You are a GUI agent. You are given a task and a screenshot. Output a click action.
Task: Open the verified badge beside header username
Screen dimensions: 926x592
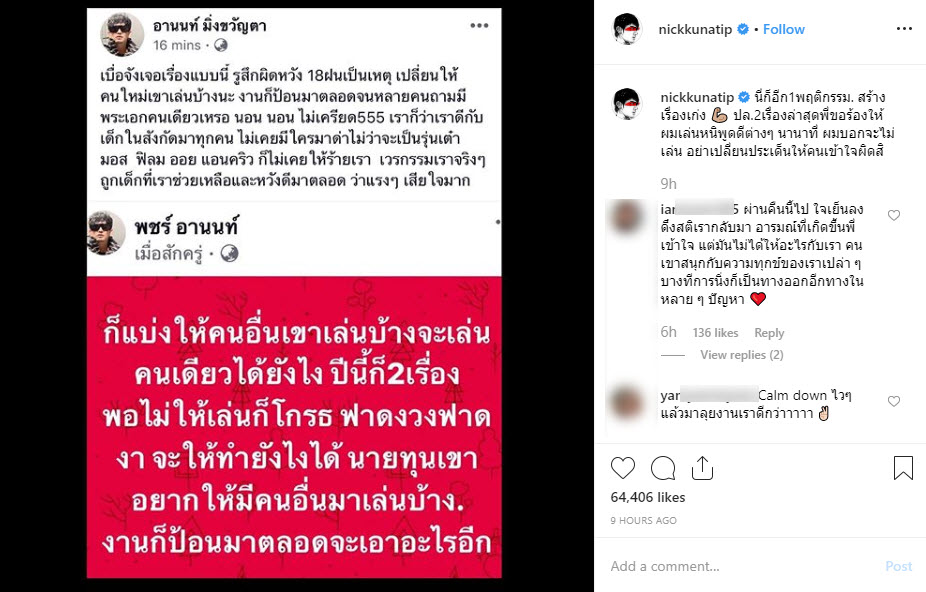point(744,29)
